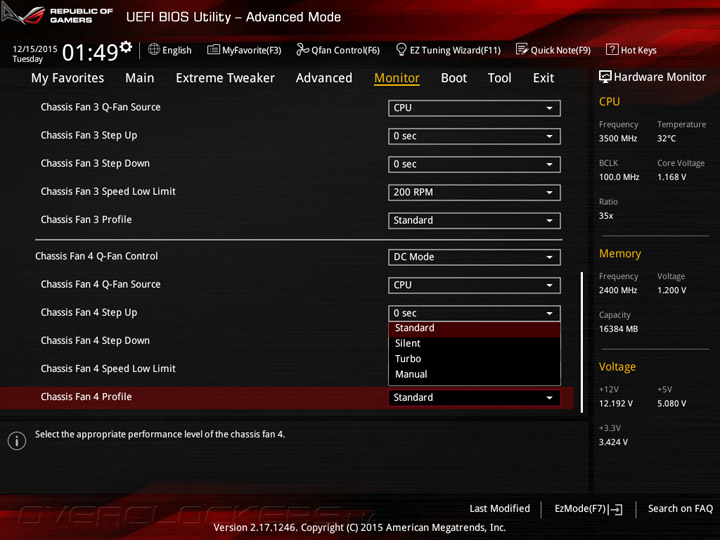Open Chassis Fan 3 Speed Low Limit dropdown
720x540 pixels.
[x=474, y=192]
